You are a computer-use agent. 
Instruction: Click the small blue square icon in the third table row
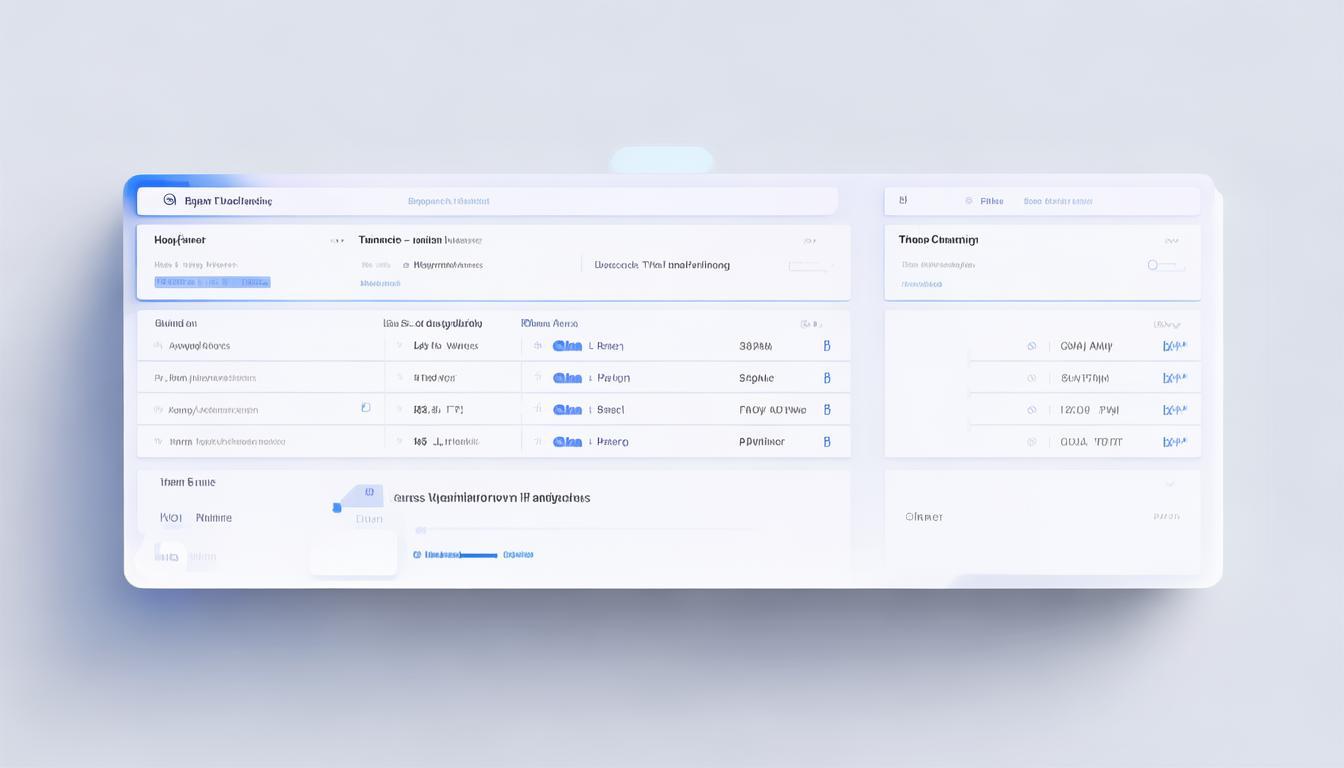pos(365,408)
